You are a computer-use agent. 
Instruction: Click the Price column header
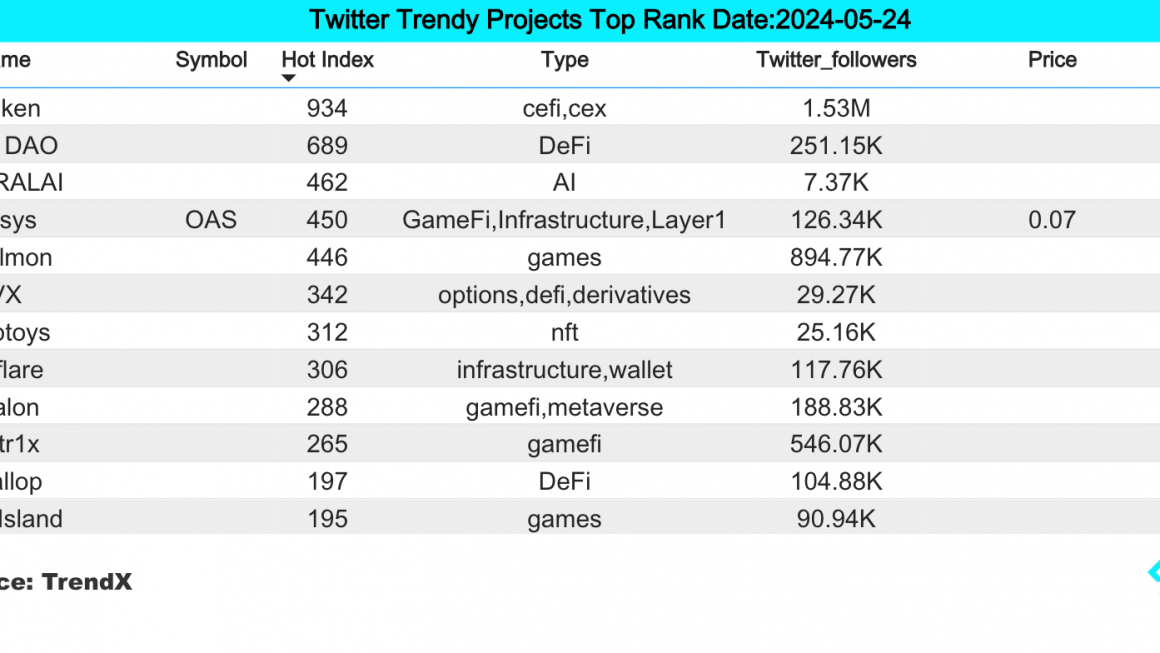(1052, 60)
